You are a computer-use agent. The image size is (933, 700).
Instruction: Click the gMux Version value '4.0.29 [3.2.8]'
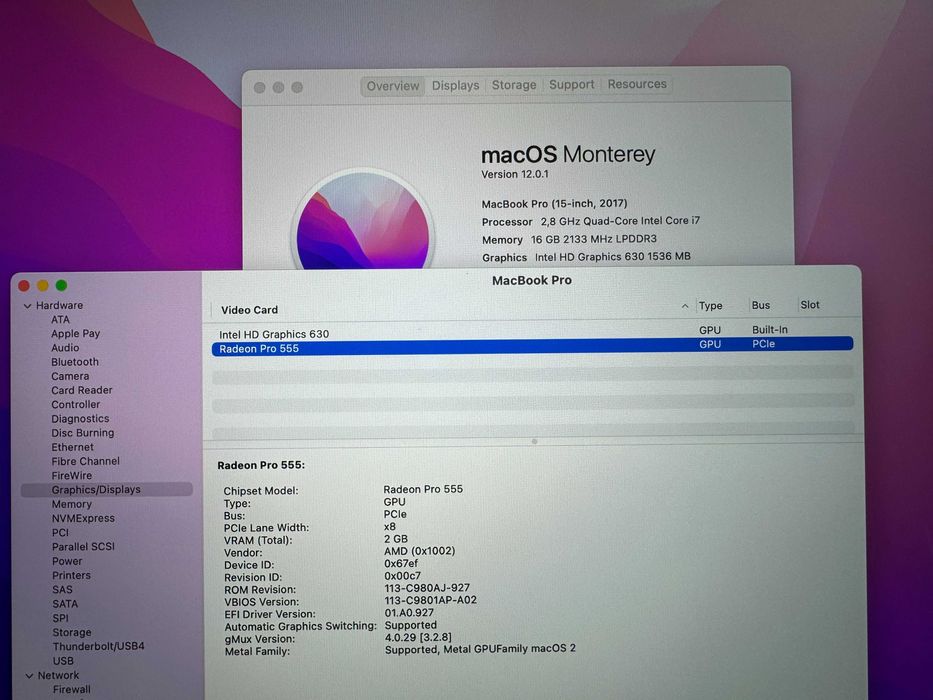point(418,638)
